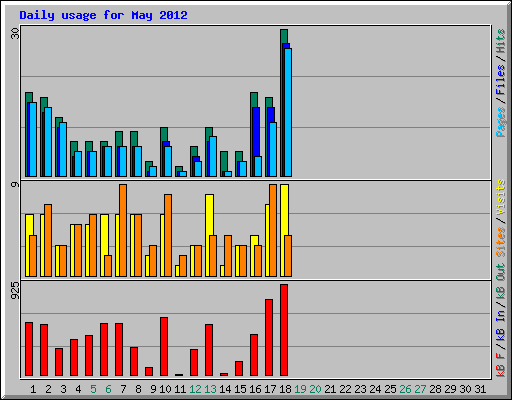Screen dimensions: 512x400
Task: Click day '28' on the date axis
Action: click(x=435, y=389)
